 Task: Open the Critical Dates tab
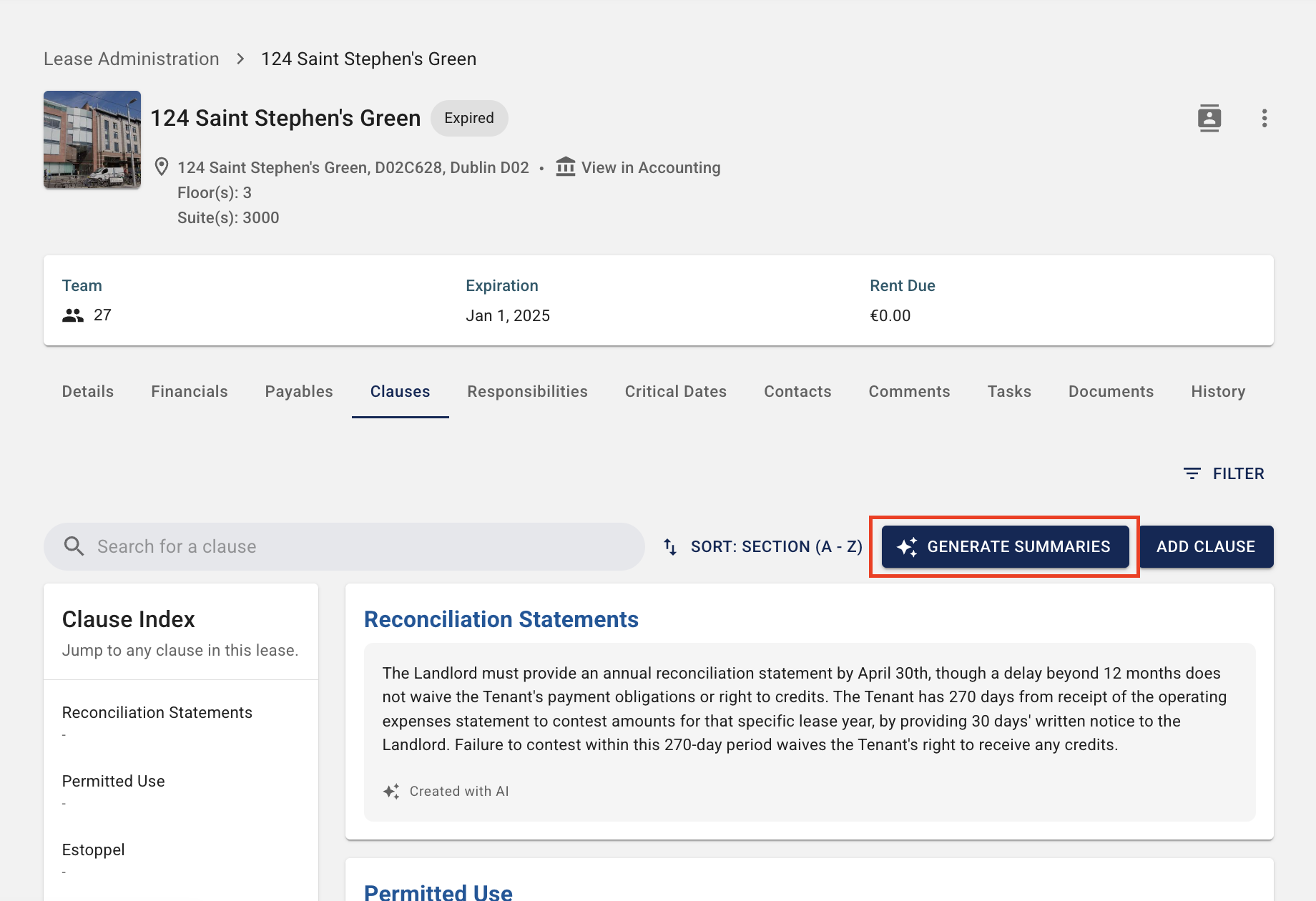pyautogui.click(x=675, y=391)
